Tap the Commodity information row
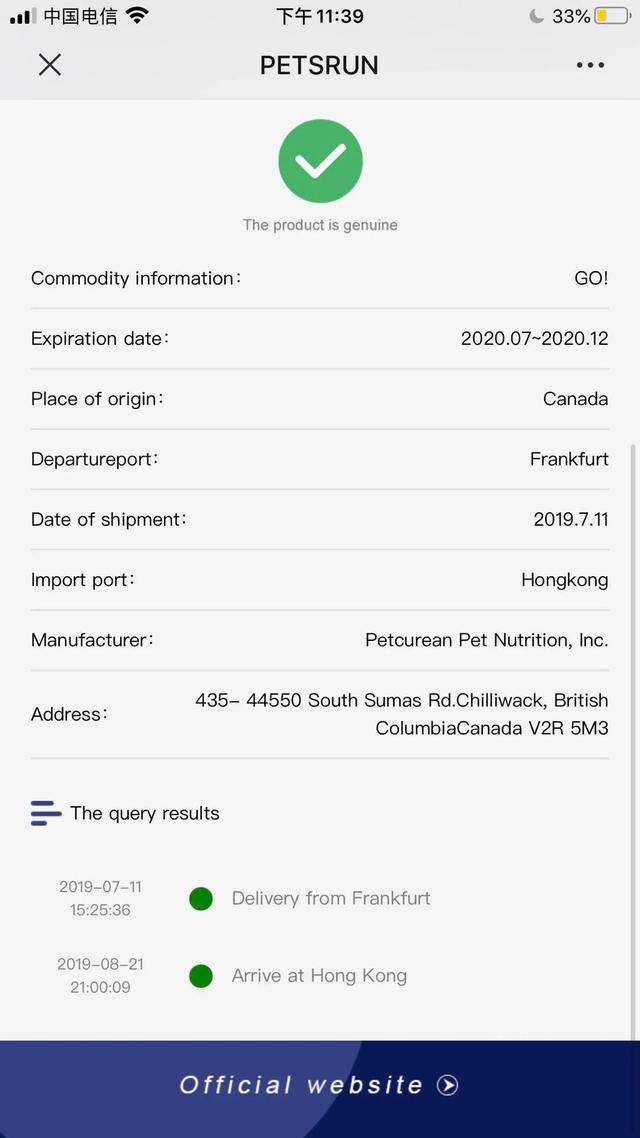This screenshot has height=1138, width=640. (320, 278)
